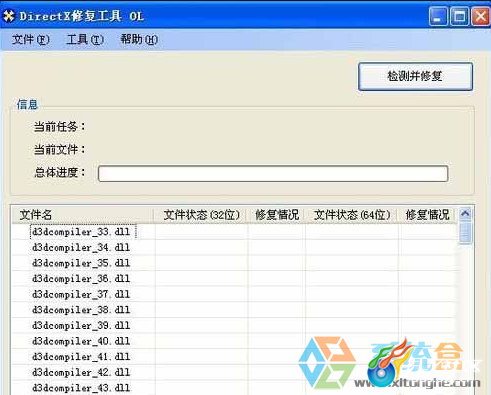Click the 文件状态(64位) column header

352,215
